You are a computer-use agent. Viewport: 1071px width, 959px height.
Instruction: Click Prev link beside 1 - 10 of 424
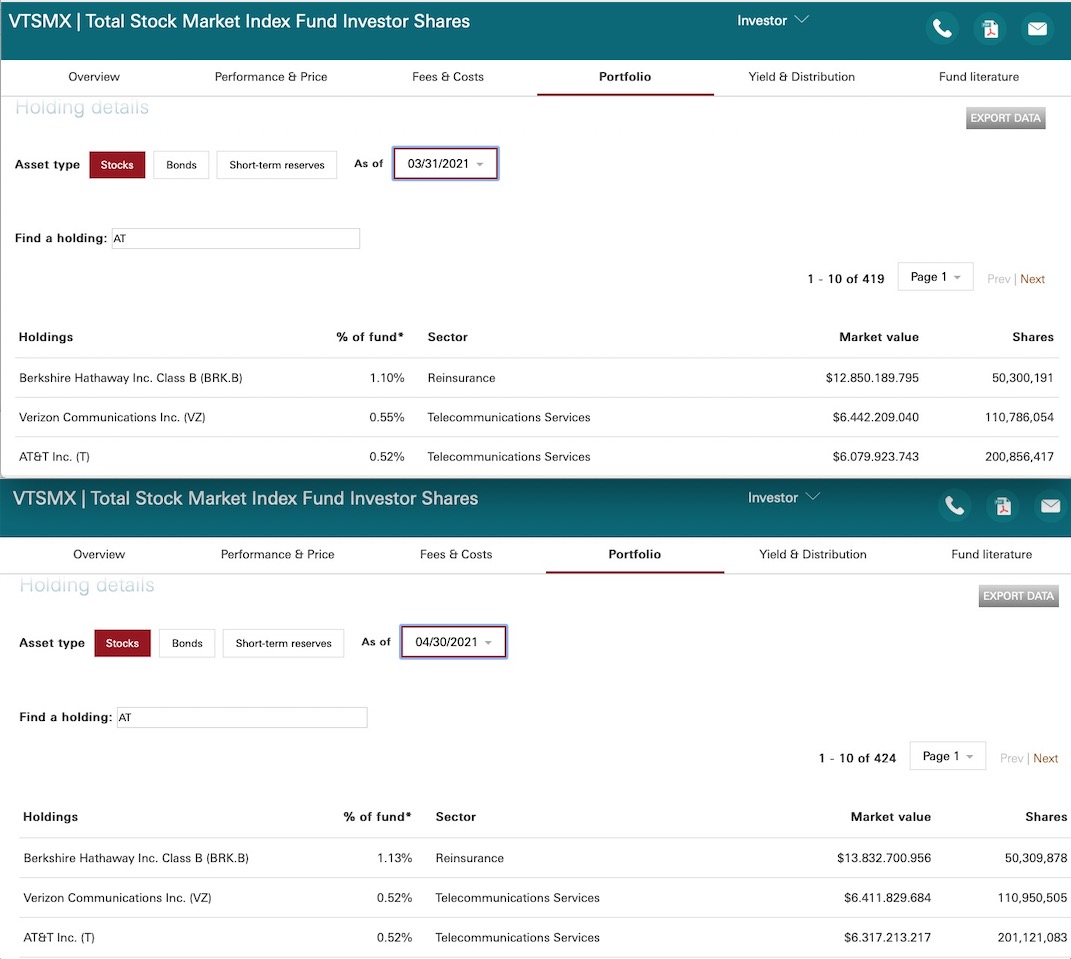[x=1012, y=758]
